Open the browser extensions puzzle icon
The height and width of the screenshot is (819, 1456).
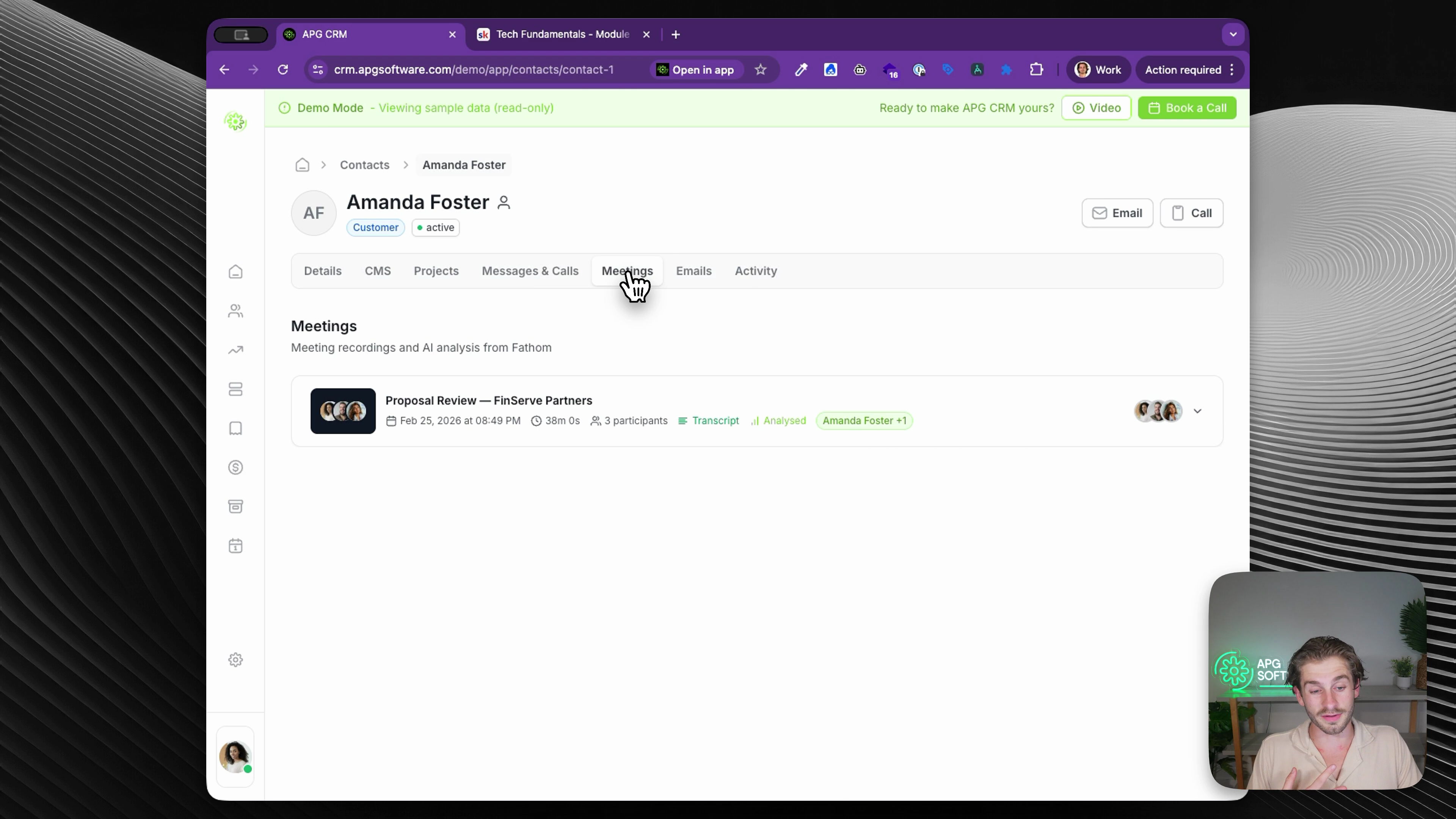(x=1036, y=69)
